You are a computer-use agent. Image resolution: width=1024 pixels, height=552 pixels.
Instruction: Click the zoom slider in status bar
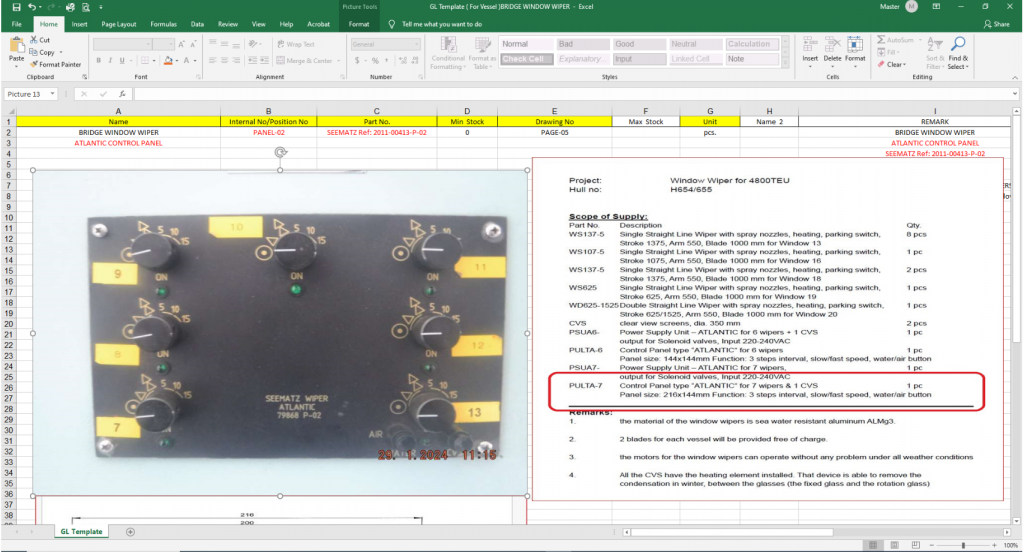coord(962,545)
